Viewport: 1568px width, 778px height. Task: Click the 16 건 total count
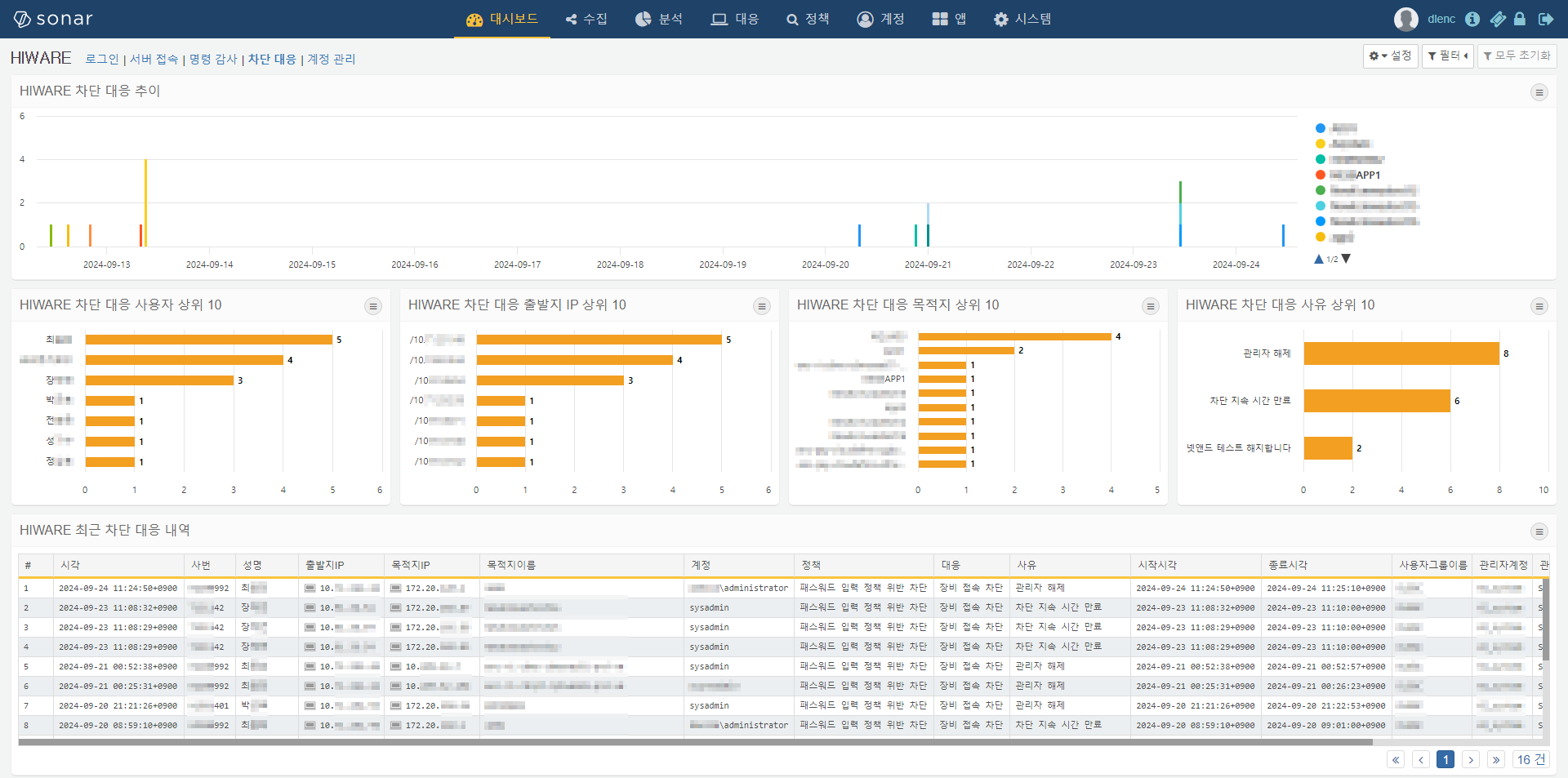(x=1531, y=759)
